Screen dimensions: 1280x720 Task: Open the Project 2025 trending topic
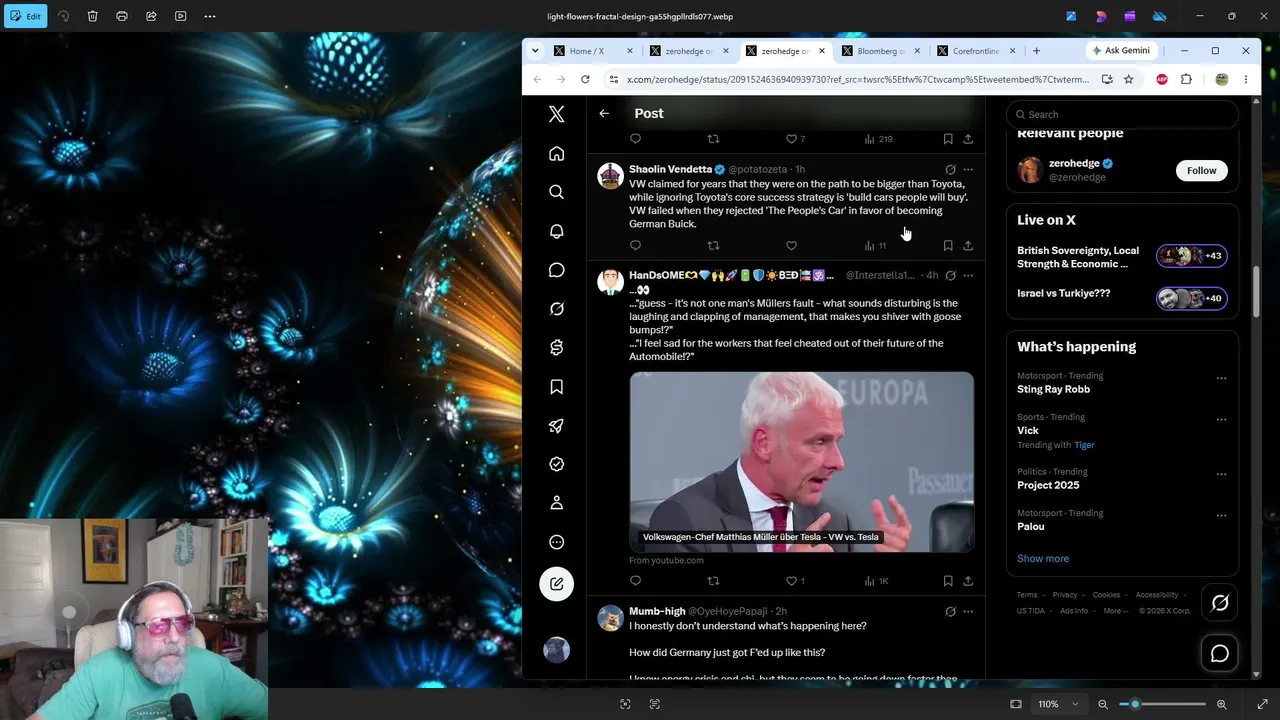[x=1048, y=485]
